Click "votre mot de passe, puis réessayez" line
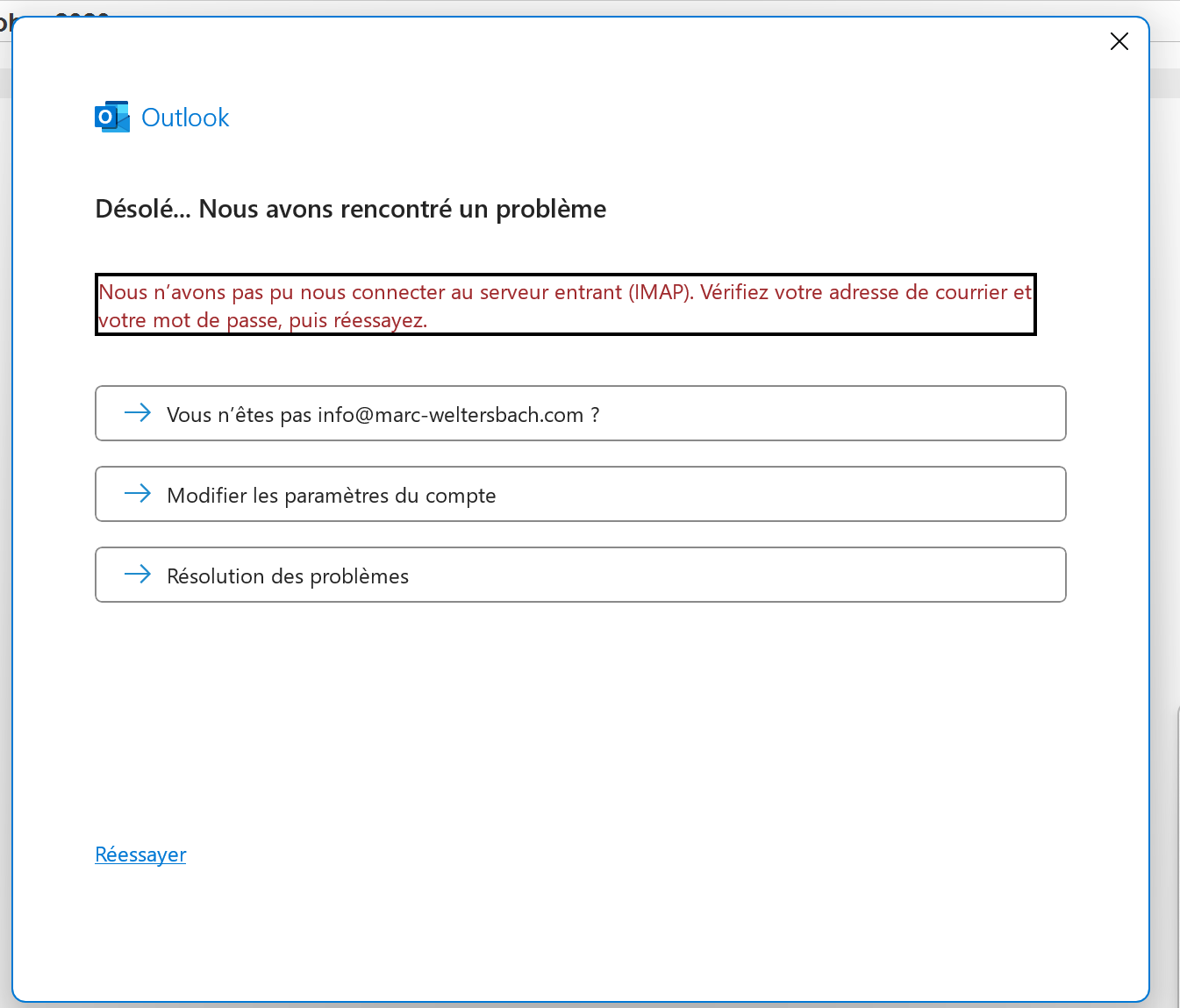 (263, 320)
